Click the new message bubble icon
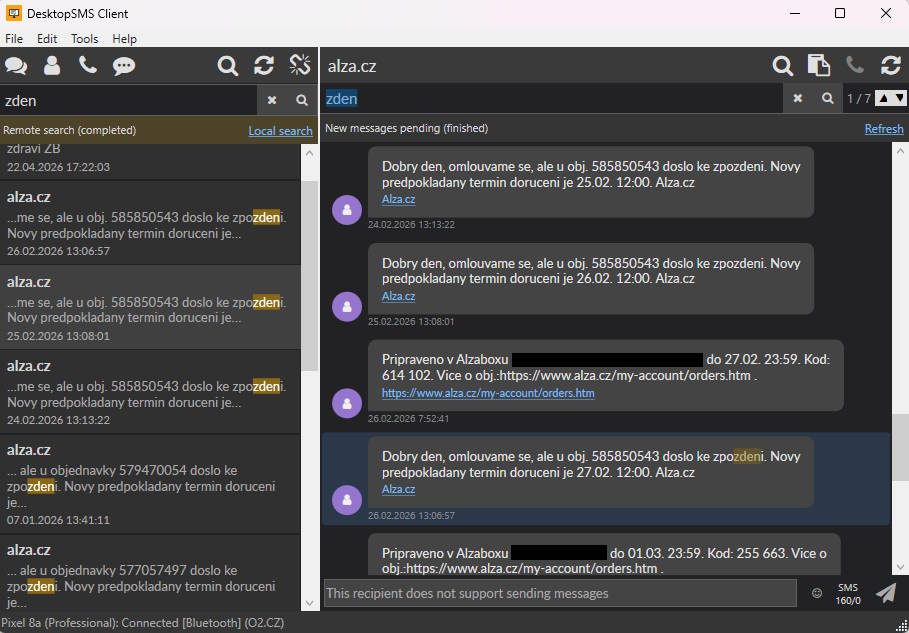Screen dimensions: 909x633 click(123, 66)
